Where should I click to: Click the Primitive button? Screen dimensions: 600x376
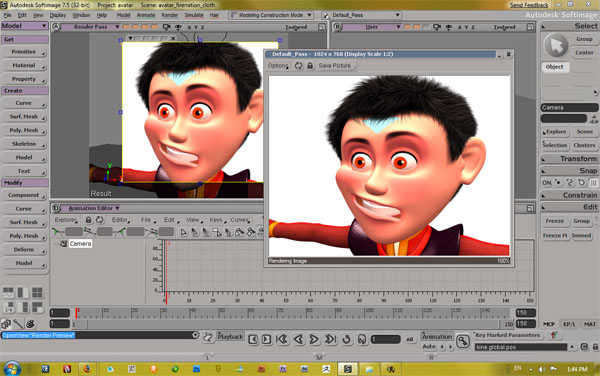(x=24, y=52)
